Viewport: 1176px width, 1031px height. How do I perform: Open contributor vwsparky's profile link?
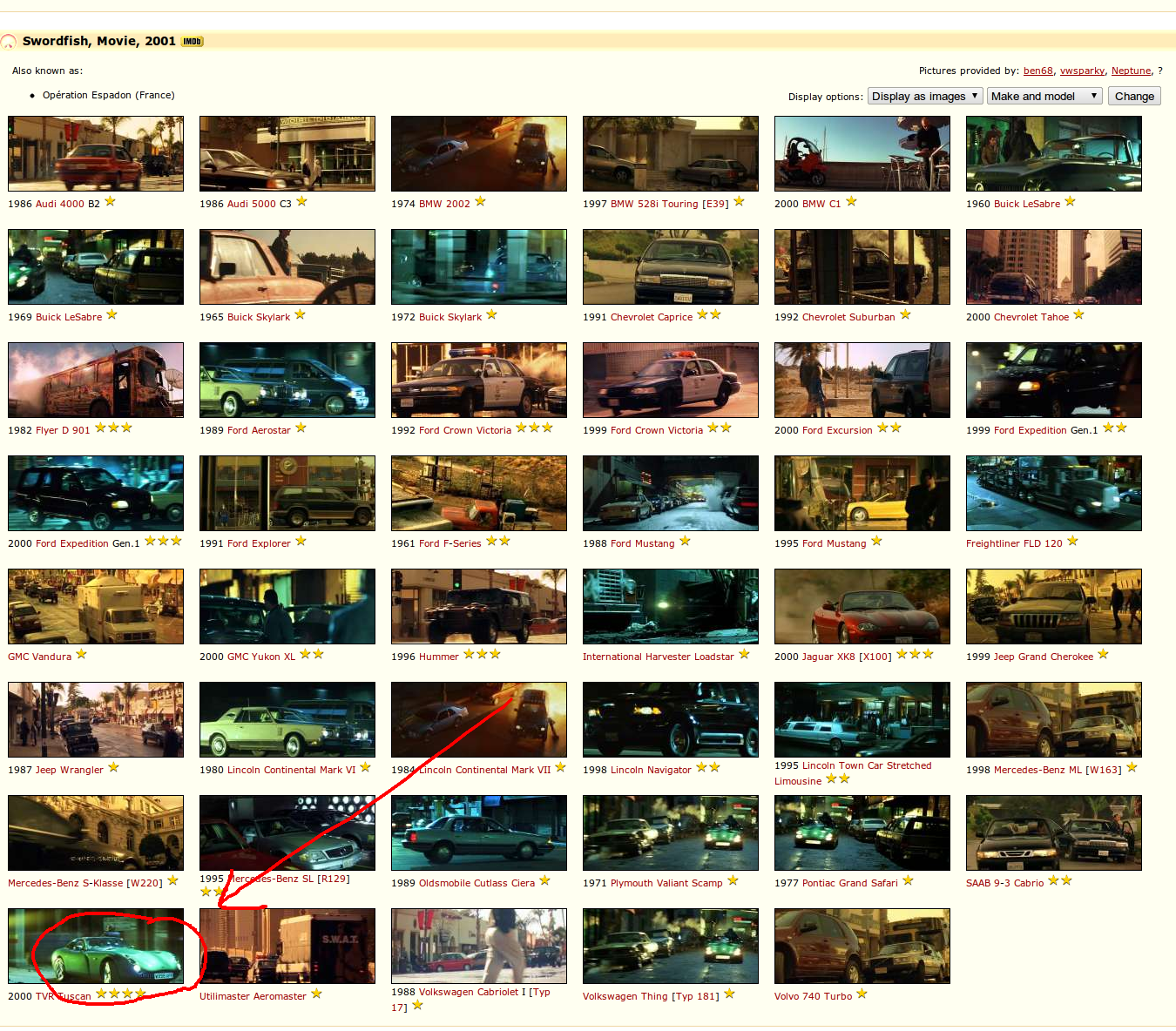[1082, 71]
